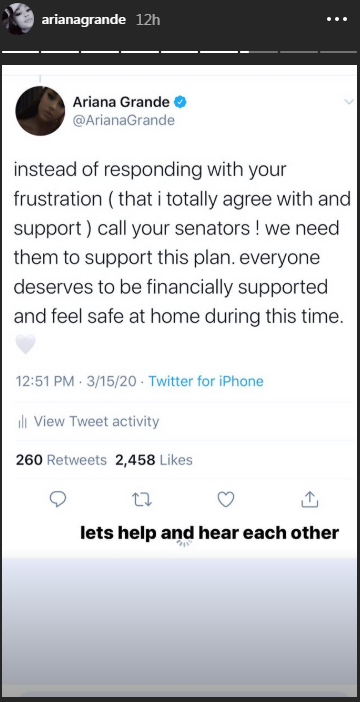This screenshot has height=702, width=360.
Task: Click the share upload icon
Action: click(309, 499)
